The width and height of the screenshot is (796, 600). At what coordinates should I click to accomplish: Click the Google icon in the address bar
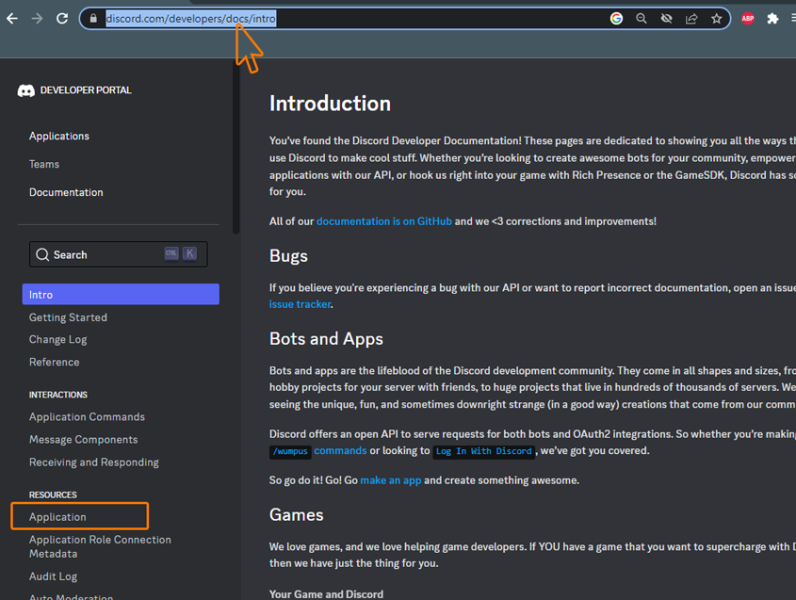click(x=617, y=18)
